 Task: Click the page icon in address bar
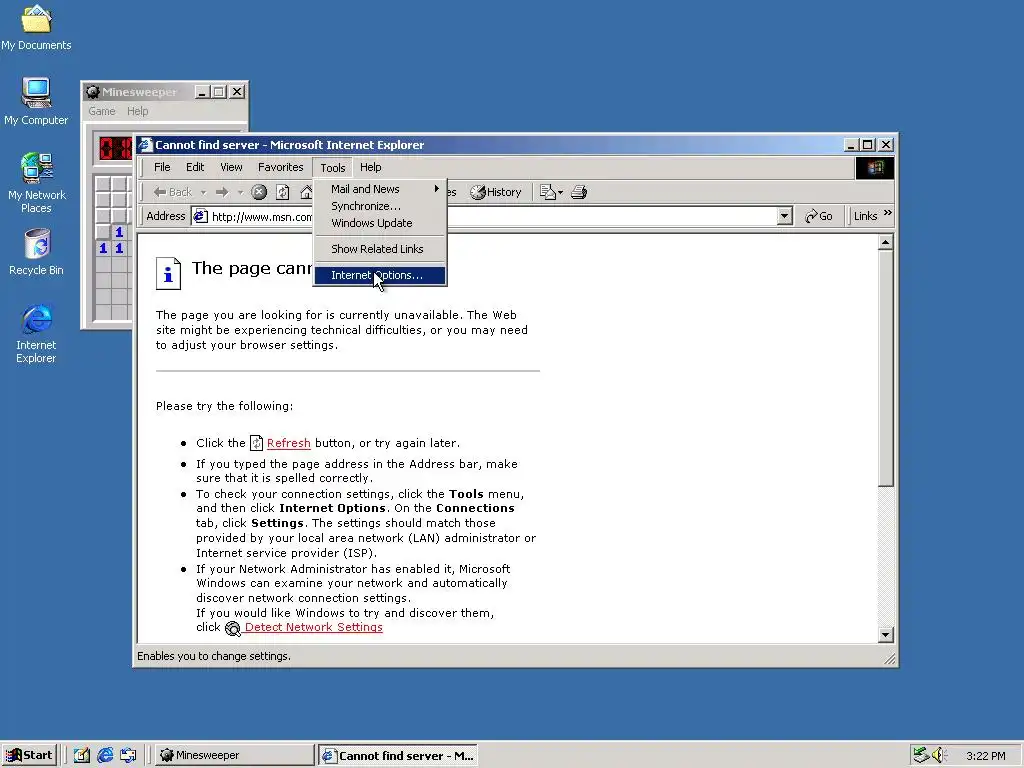(200, 216)
